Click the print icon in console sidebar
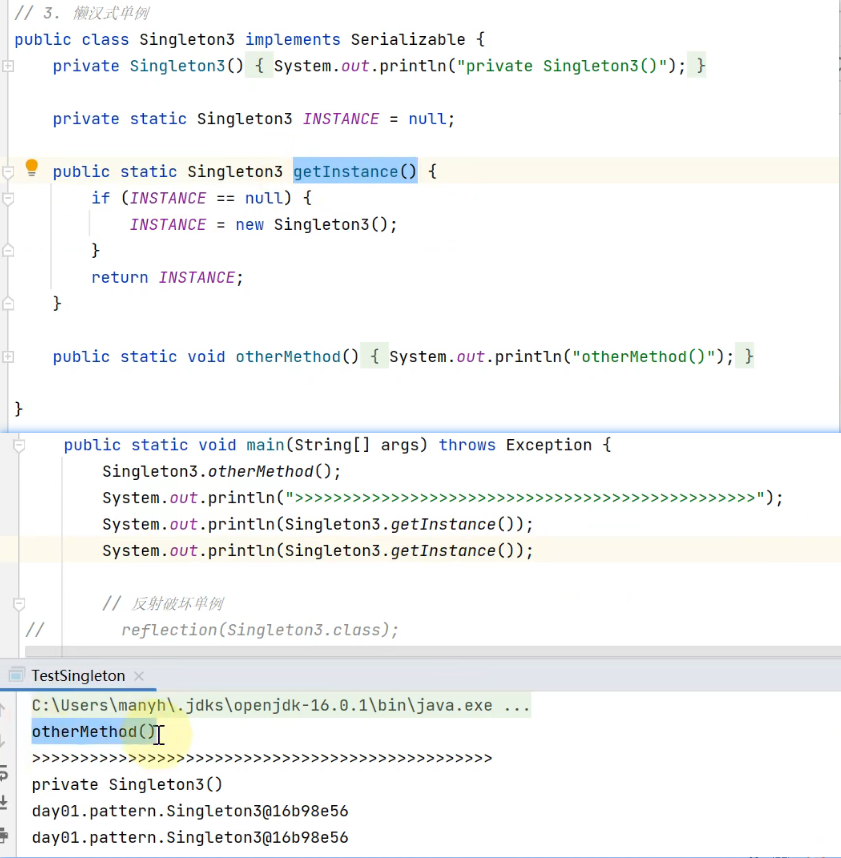841x858 pixels. click(5, 834)
